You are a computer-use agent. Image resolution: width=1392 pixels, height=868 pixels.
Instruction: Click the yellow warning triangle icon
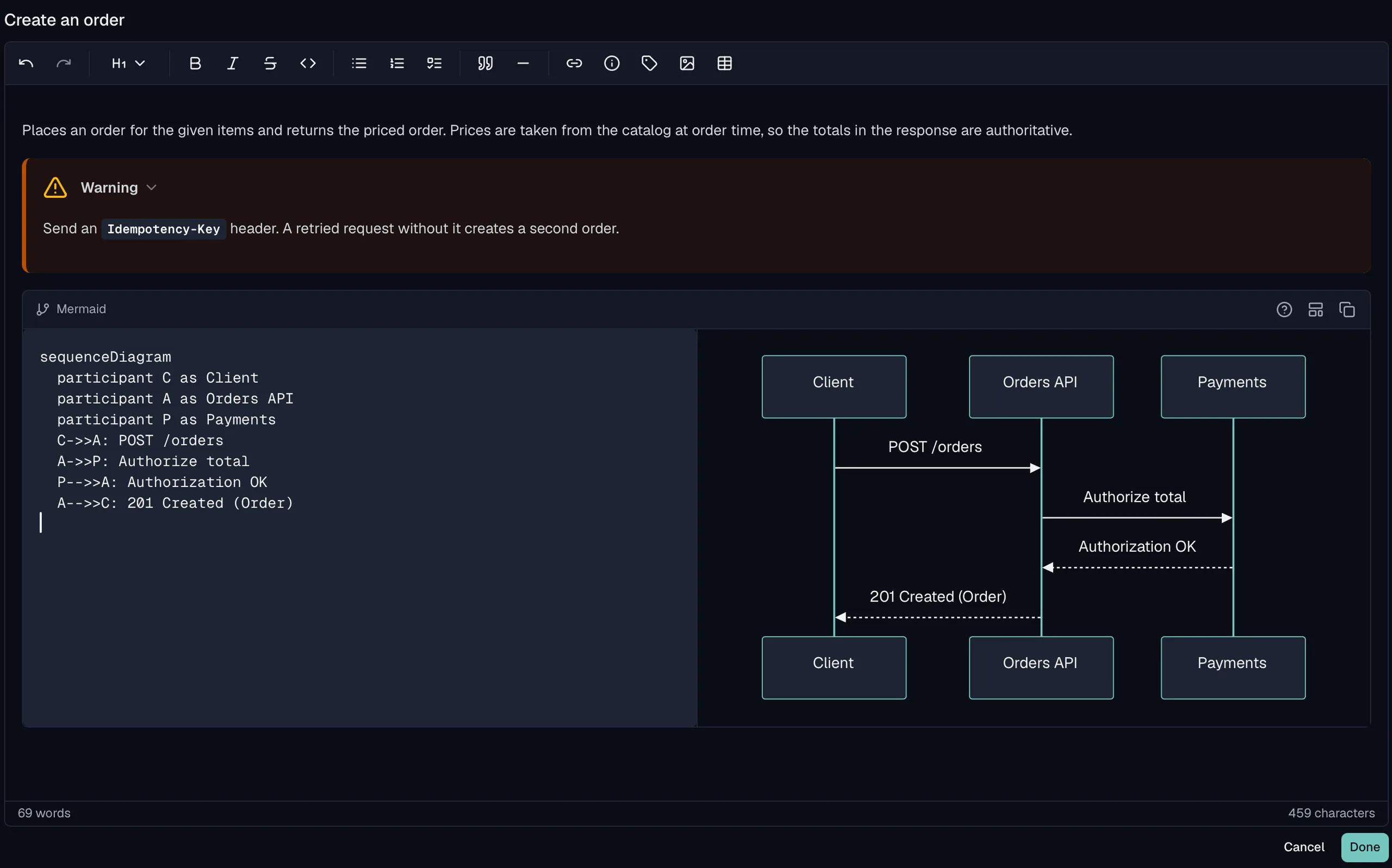[x=55, y=188]
